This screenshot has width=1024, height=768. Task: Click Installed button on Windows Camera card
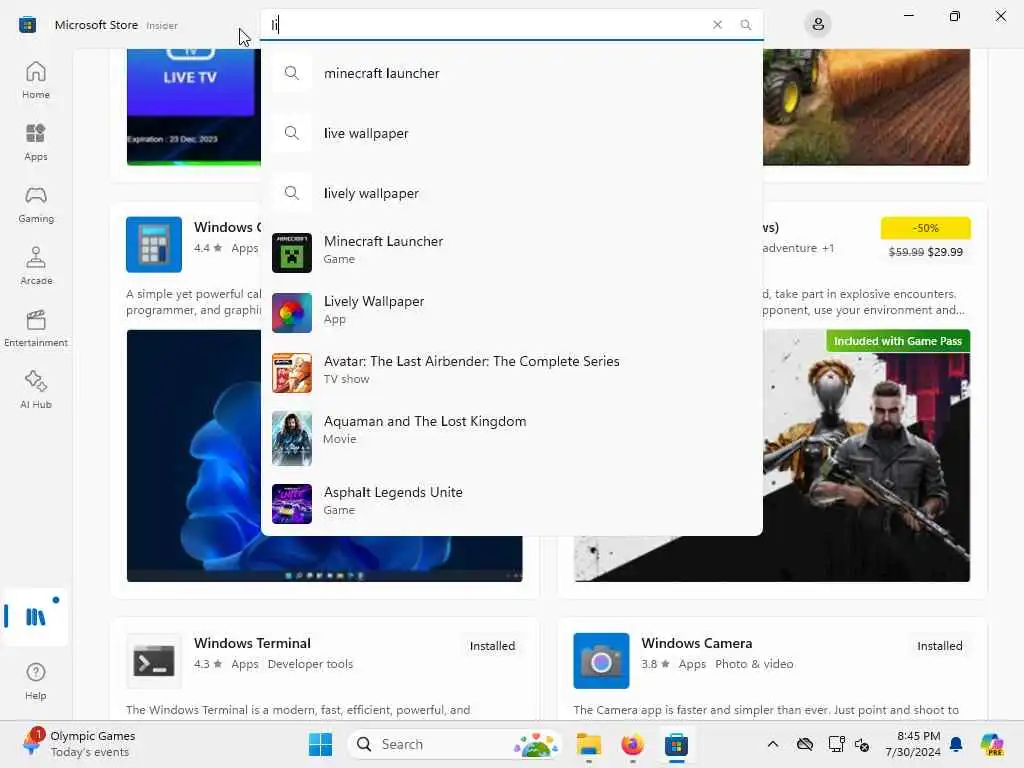[940, 646]
